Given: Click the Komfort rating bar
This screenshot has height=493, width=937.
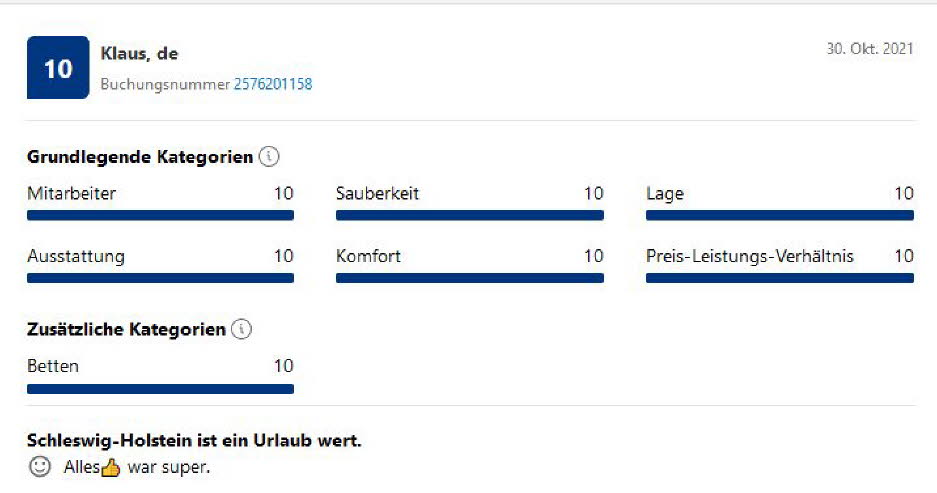Looking at the screenshot, I should pyautogui.click(x=470, y=278).
